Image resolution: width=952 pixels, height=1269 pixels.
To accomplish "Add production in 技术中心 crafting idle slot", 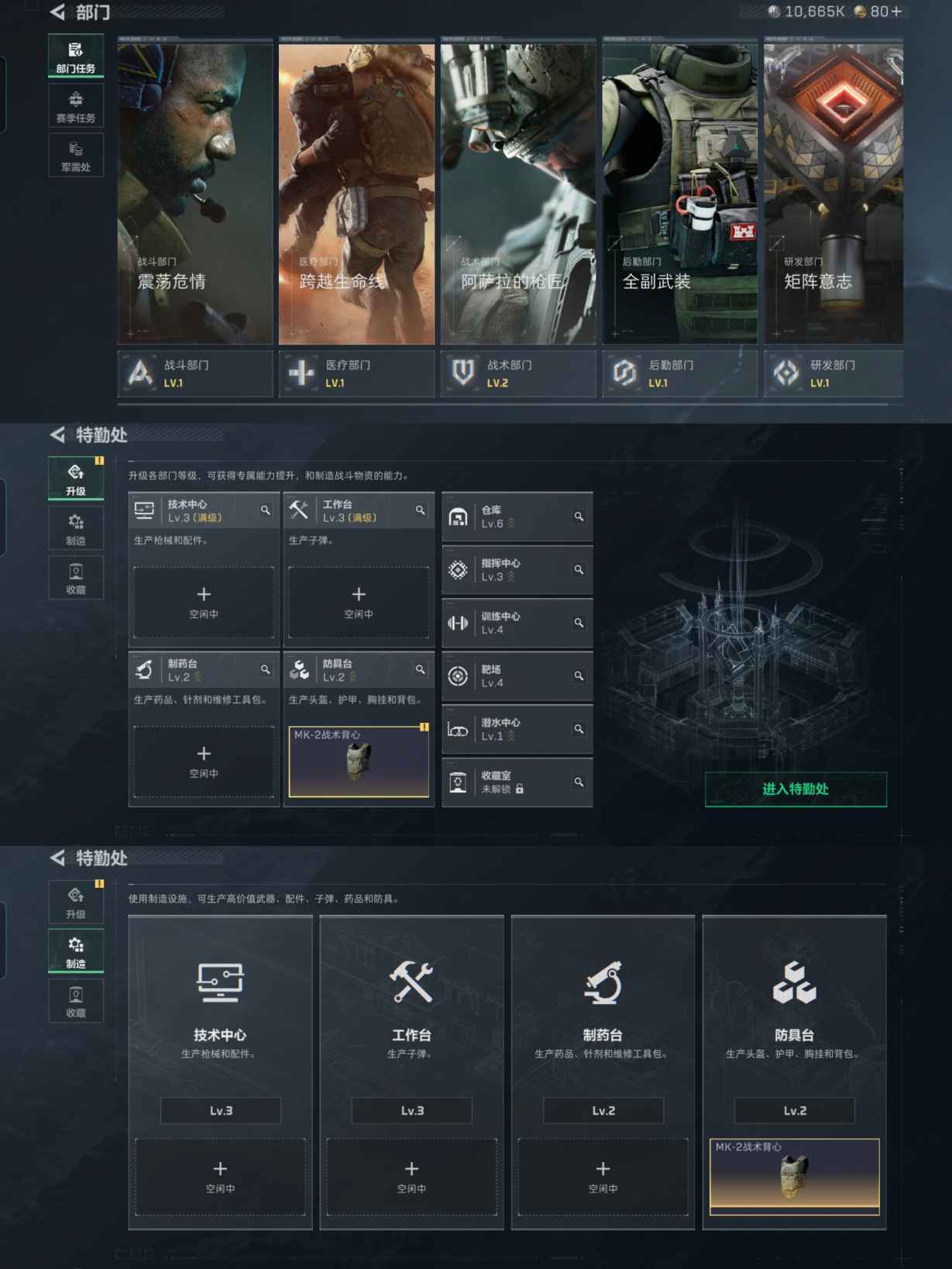I will click(220, 1176).
